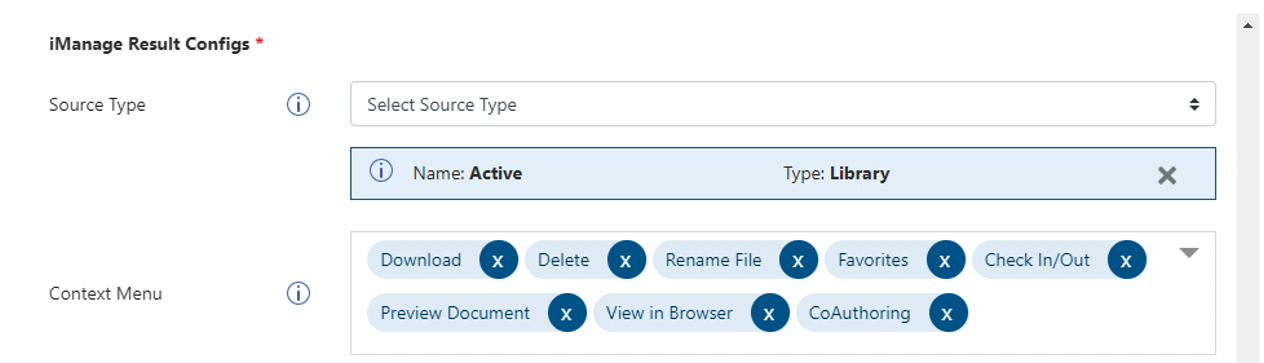Viewport: 1264px width, 363px height.
Task: Click the scrollbar up arrow
Action: [x=1248, y=25]
